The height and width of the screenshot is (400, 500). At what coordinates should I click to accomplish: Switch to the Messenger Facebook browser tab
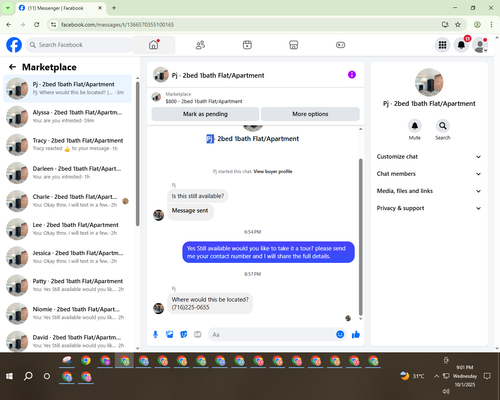(x=61, y=8)
